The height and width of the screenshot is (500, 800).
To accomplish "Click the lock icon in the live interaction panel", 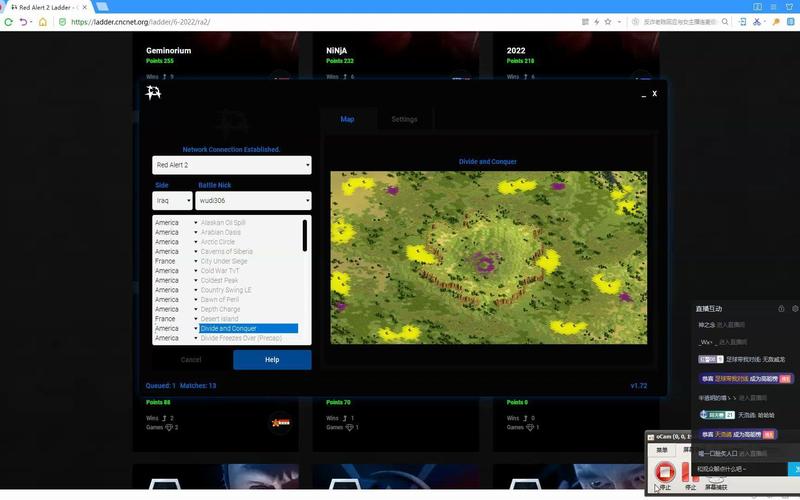I will [x=781, y=309].
